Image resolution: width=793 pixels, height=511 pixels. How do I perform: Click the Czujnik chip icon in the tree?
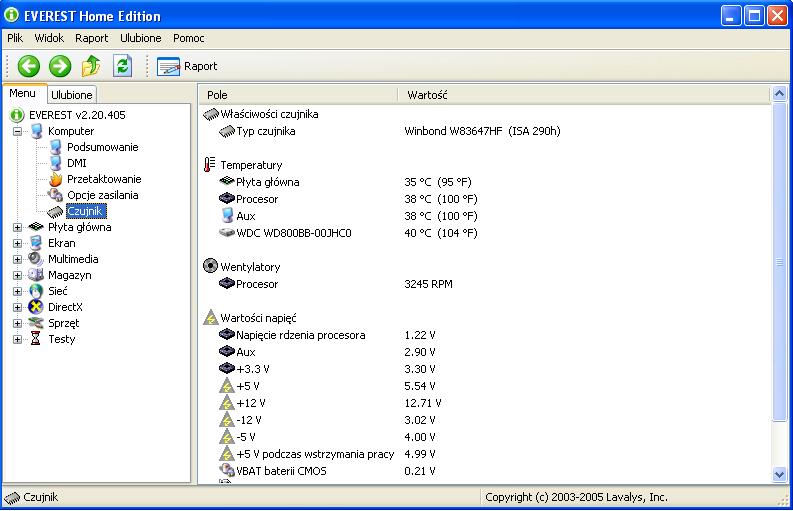pos(55,211)
